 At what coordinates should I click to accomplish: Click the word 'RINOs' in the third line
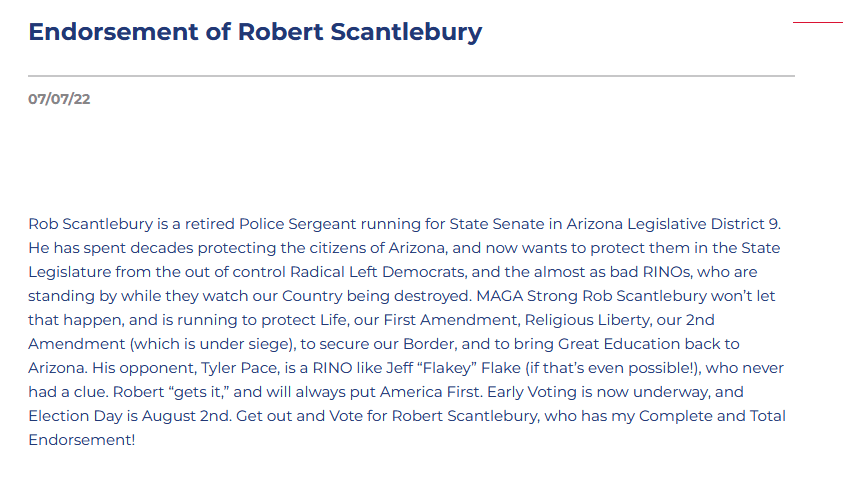667,272
